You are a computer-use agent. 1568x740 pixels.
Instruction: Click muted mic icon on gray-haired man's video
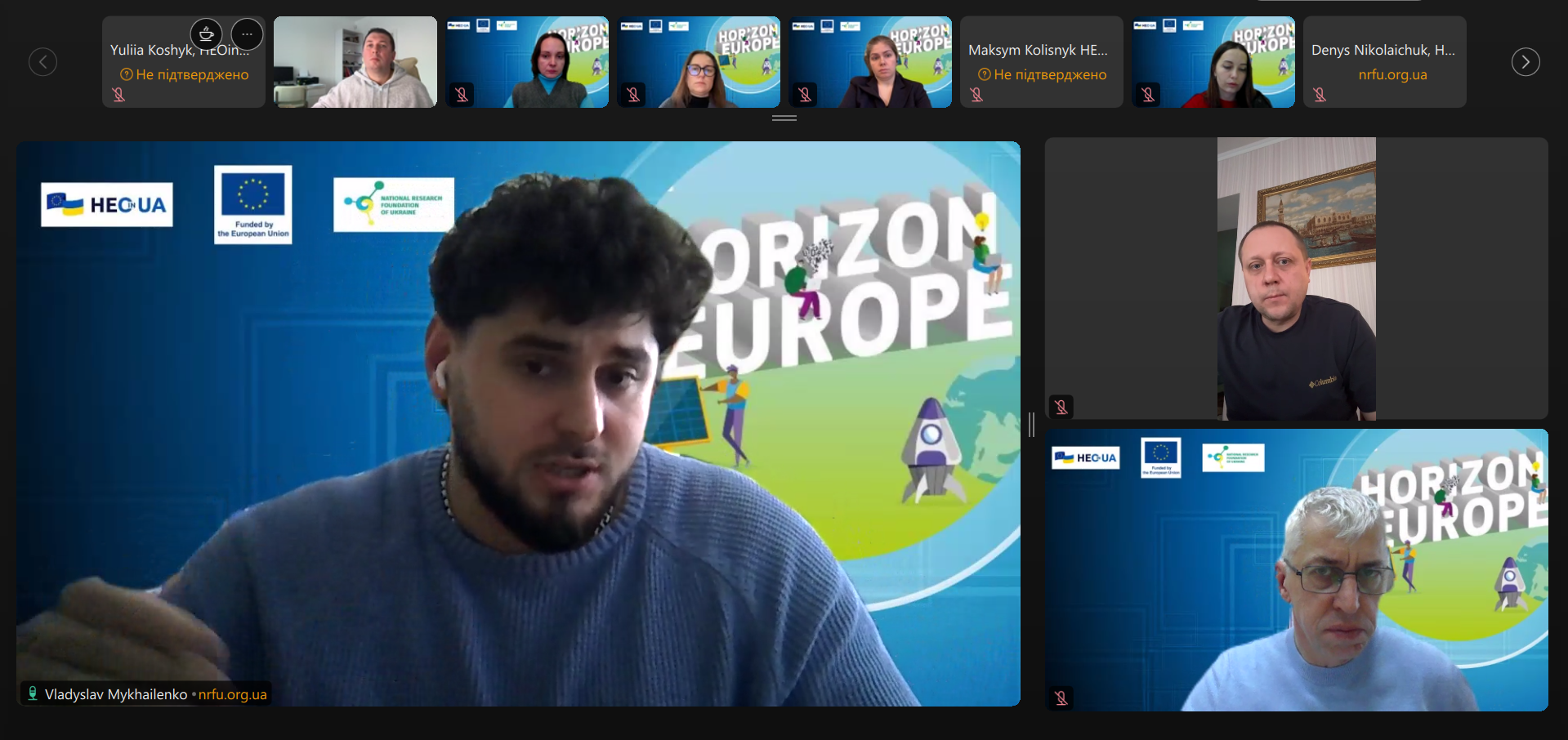[x=1061, y=698]
